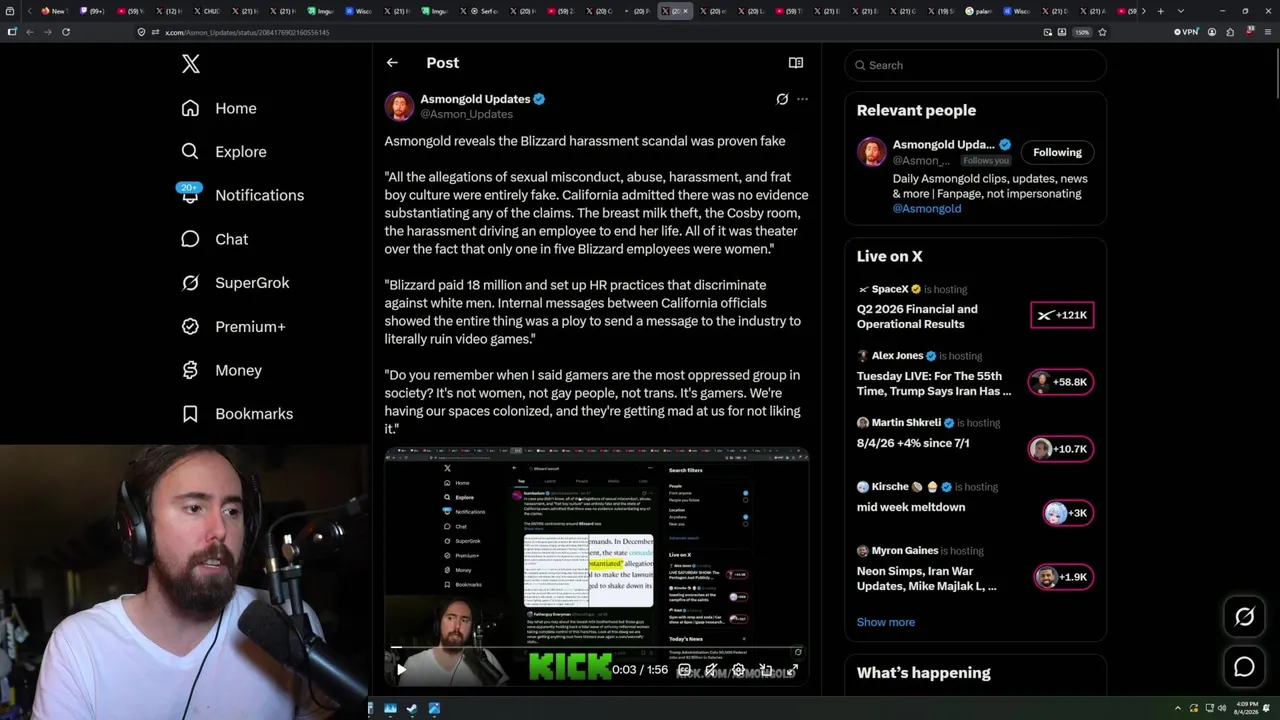Open Steam from the taskbar
The width and height of the screenshot is (1280, 720).
[x=412, y=709]
